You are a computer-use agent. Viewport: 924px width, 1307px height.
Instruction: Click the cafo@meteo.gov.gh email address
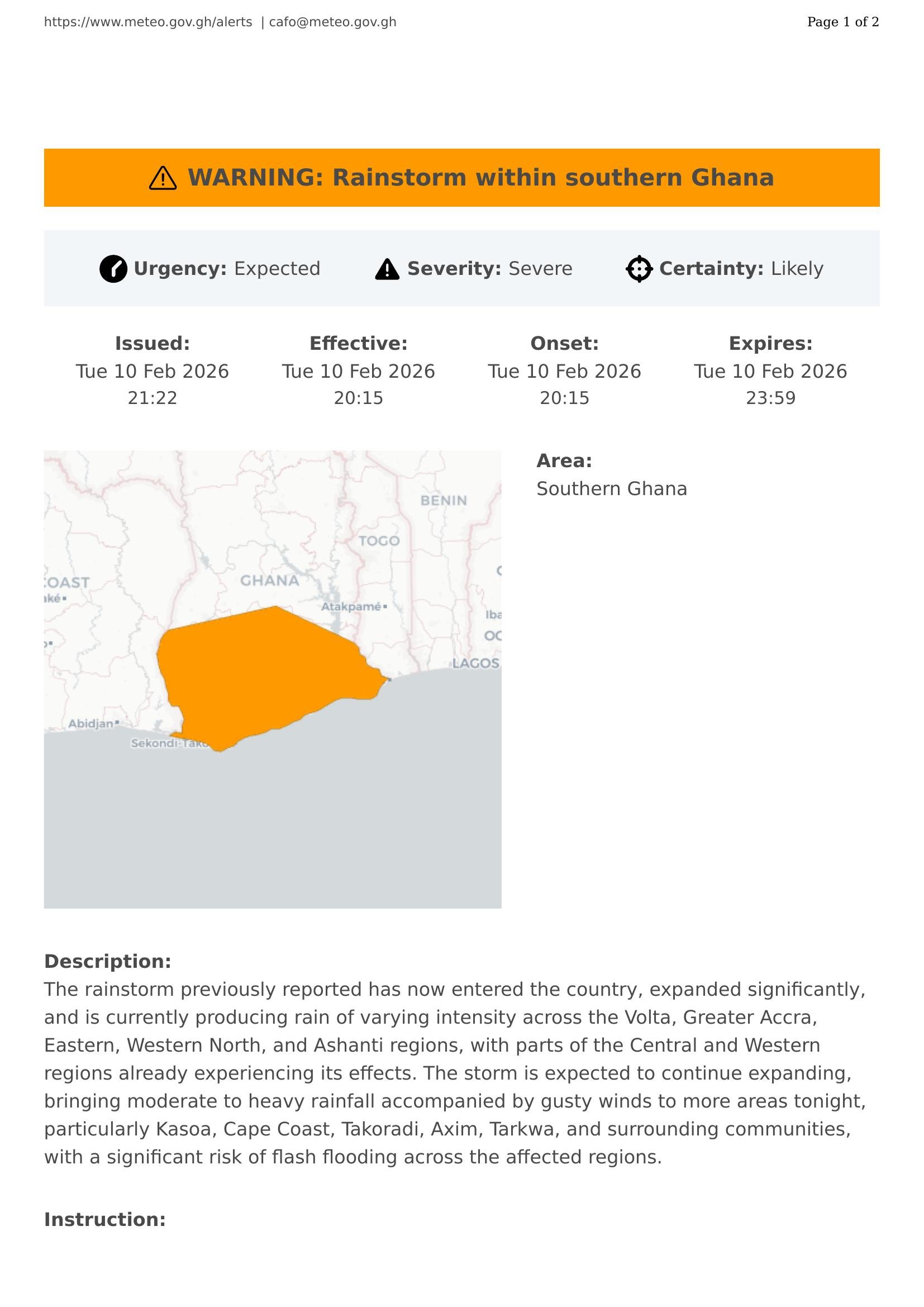pos(332,22)
